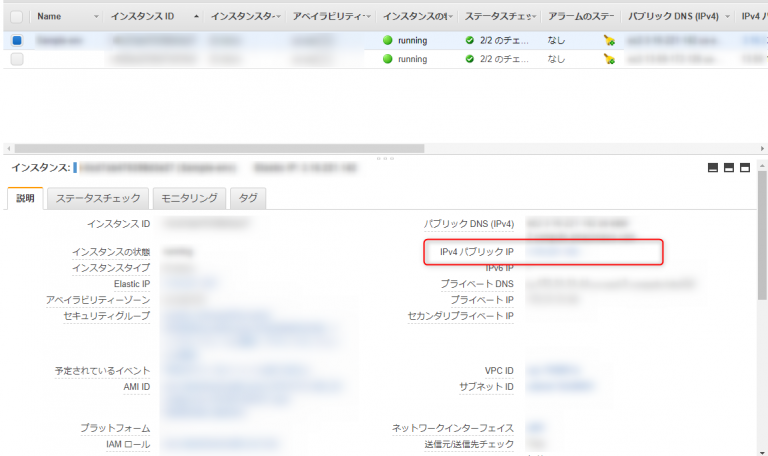Open the モニタリング tab
This screenshot has height=456, width=768.
pyautogui.click(x=188, y=198)
